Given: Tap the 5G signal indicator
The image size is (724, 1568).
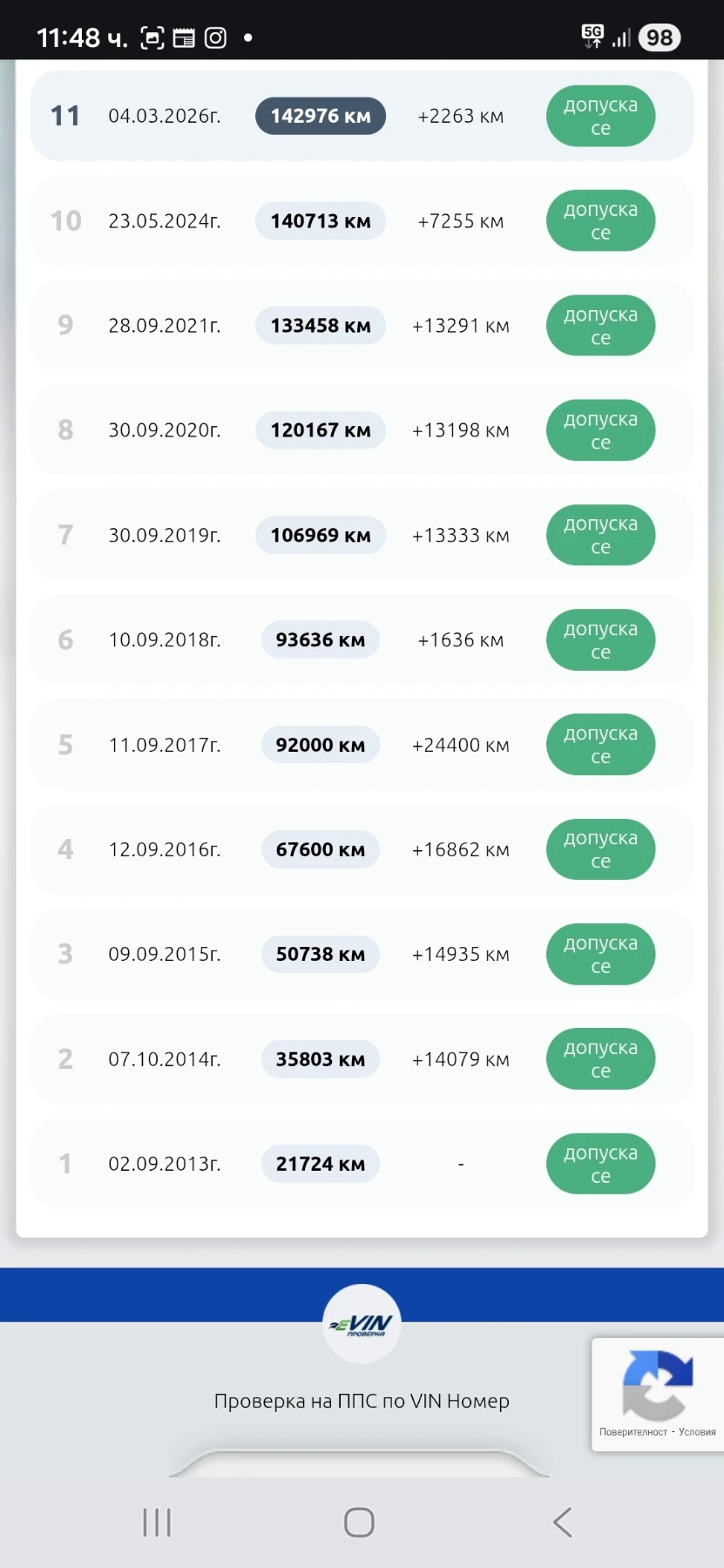Looking at the screenshot, I should [x=592, y=35].
